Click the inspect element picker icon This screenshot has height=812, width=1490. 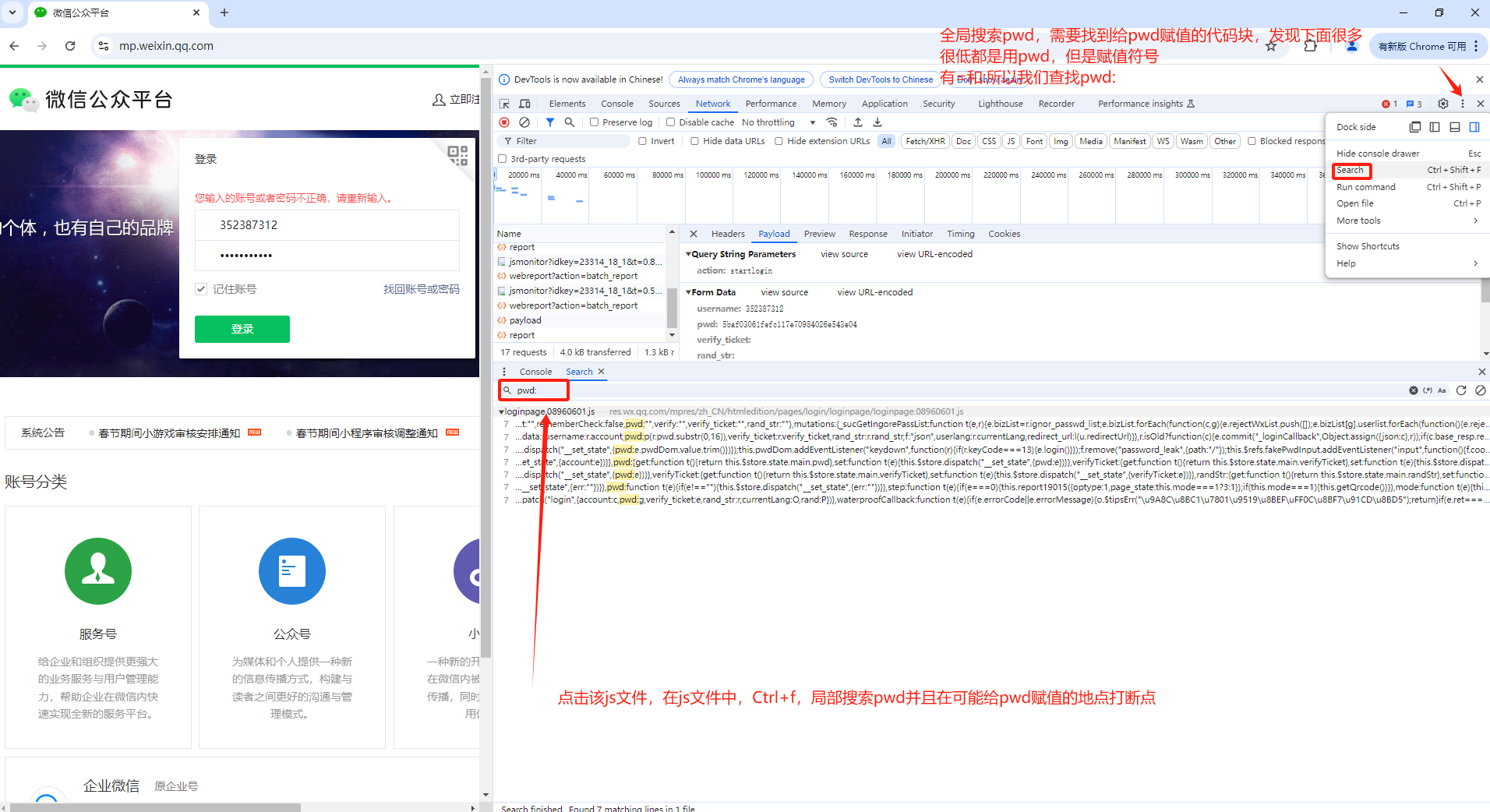coord(504,104)
